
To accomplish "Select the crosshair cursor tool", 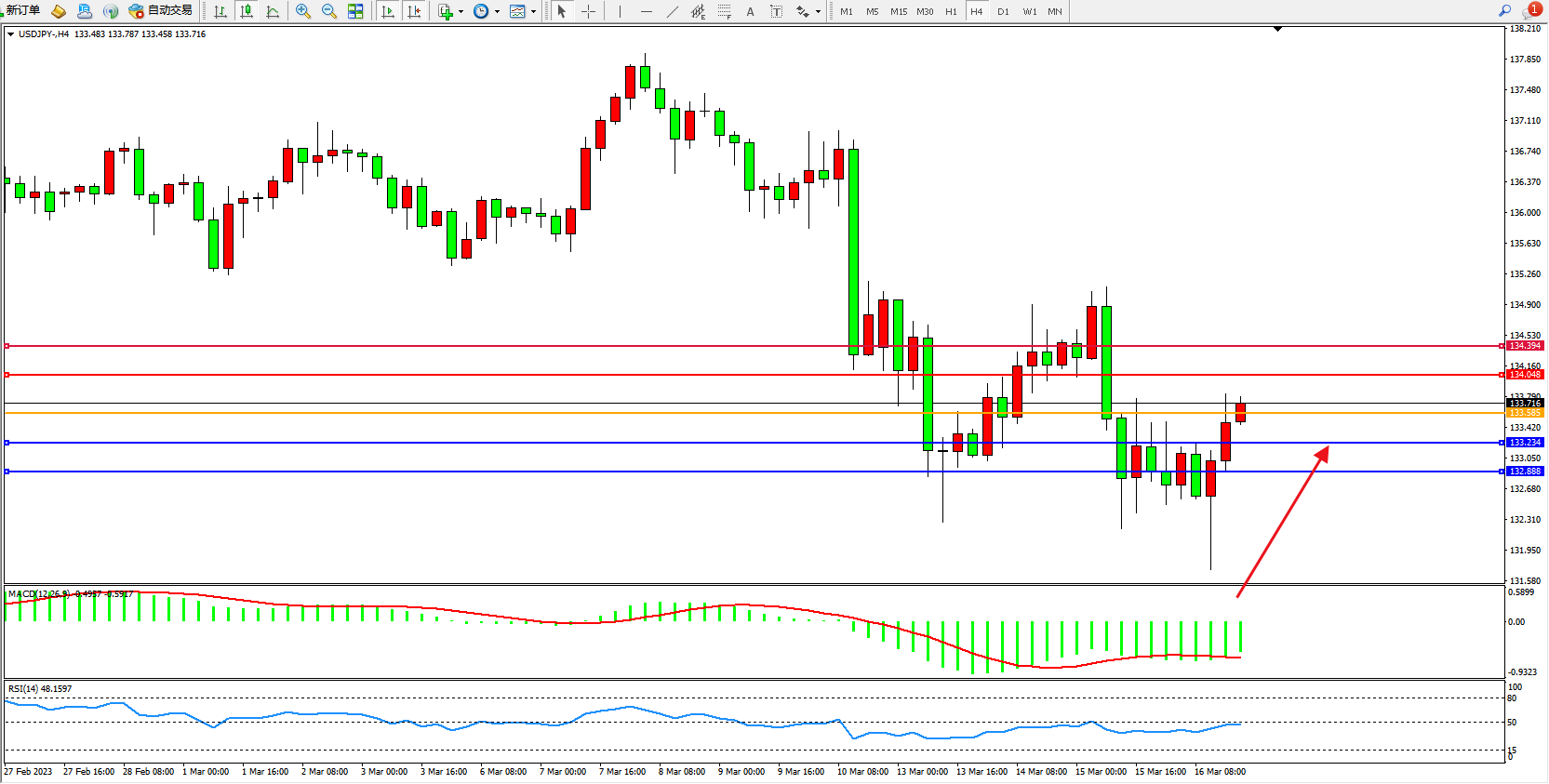I will pos(589,11).
